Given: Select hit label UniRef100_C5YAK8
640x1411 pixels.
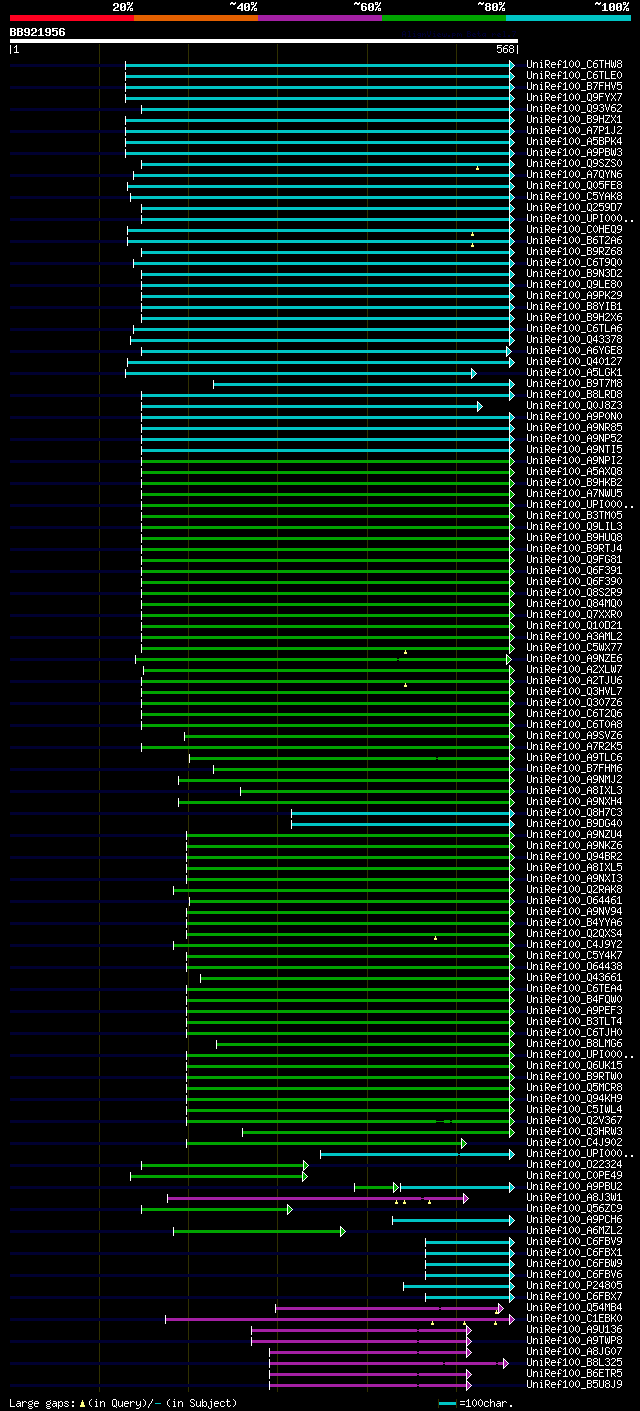Looking at the screenshot, I should pos(574,196).
